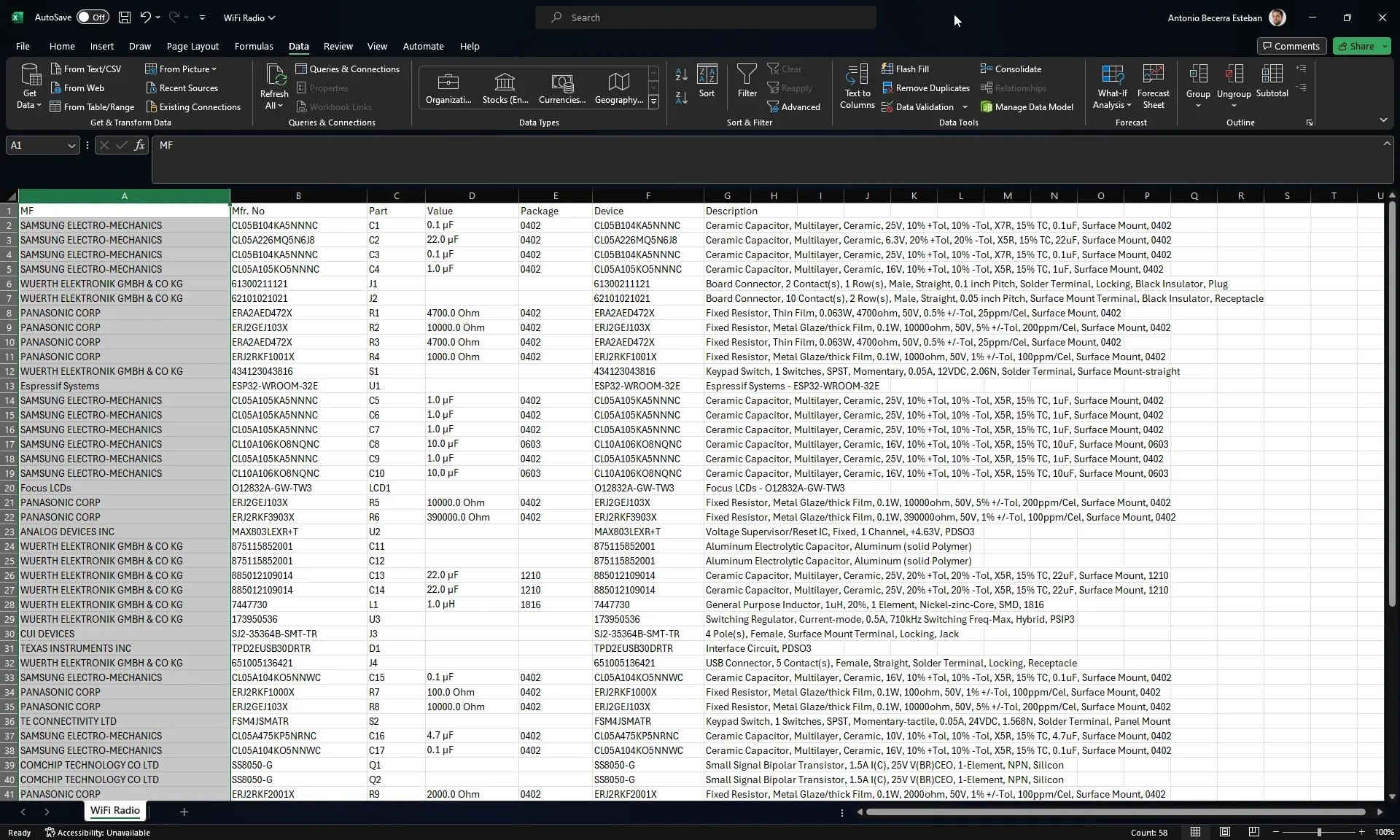Expand the Data Types gallery
The image size is (1400, 840).
pos(653,102)
